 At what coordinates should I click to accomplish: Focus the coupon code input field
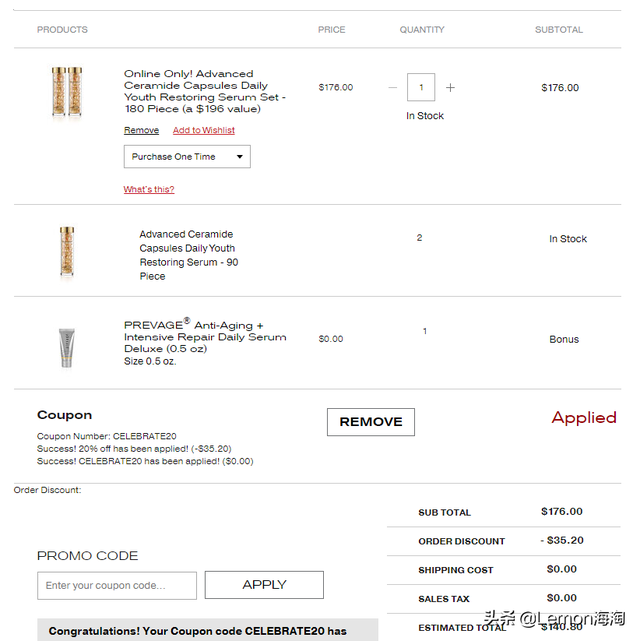tap(117, 585)
